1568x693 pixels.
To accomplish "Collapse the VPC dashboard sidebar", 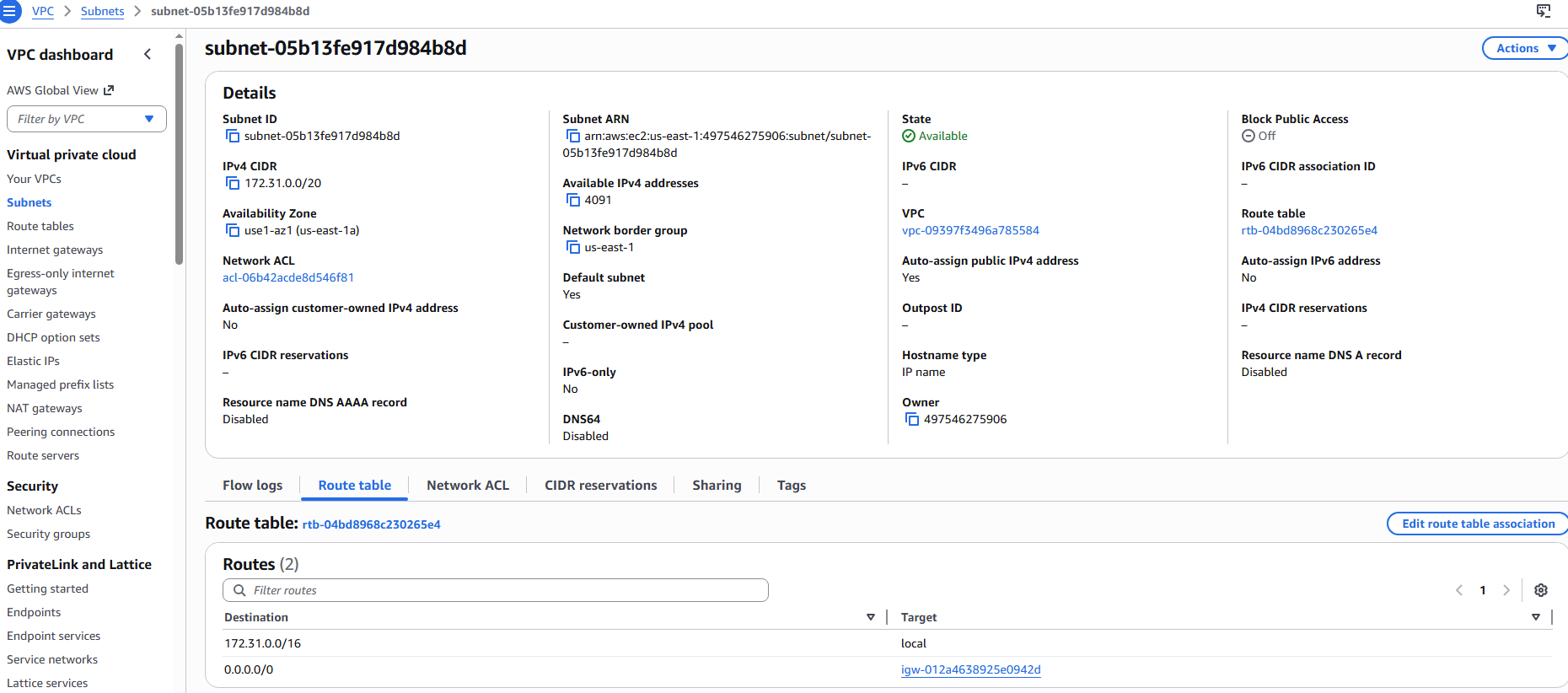I will click(148, 55).
